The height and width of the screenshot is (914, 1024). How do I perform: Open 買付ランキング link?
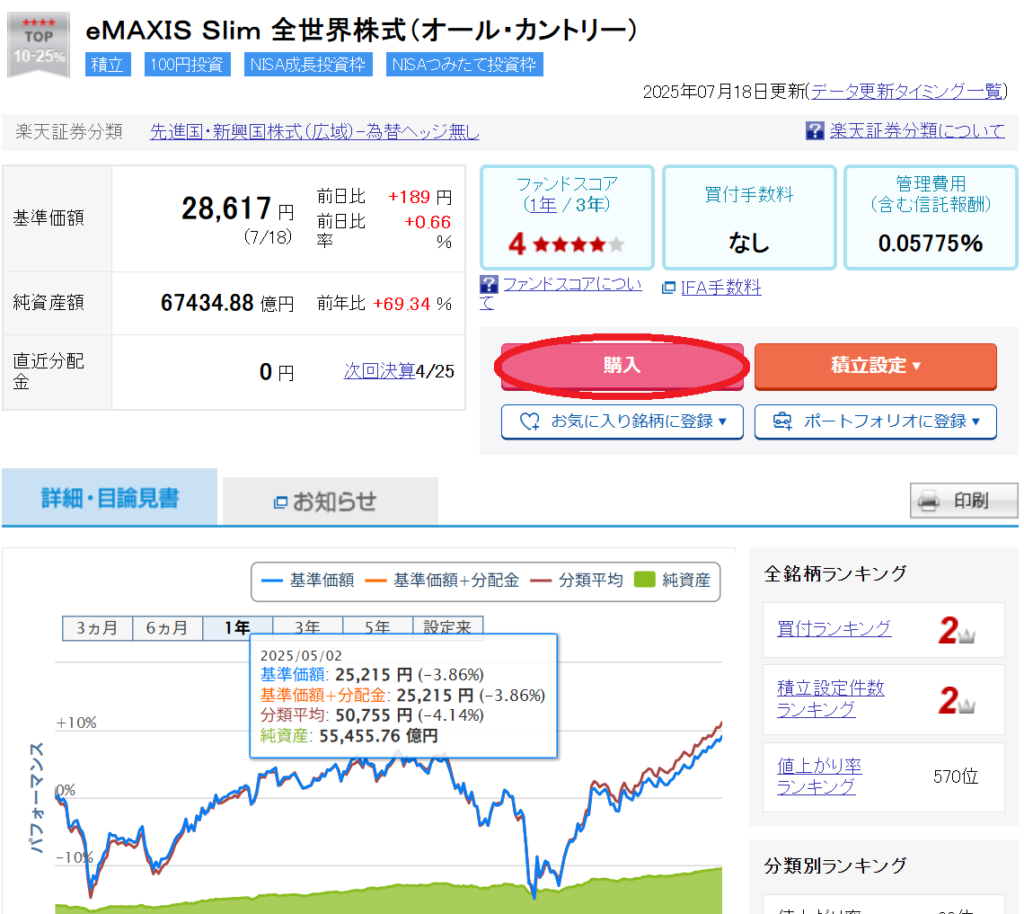tap(834, 629)
